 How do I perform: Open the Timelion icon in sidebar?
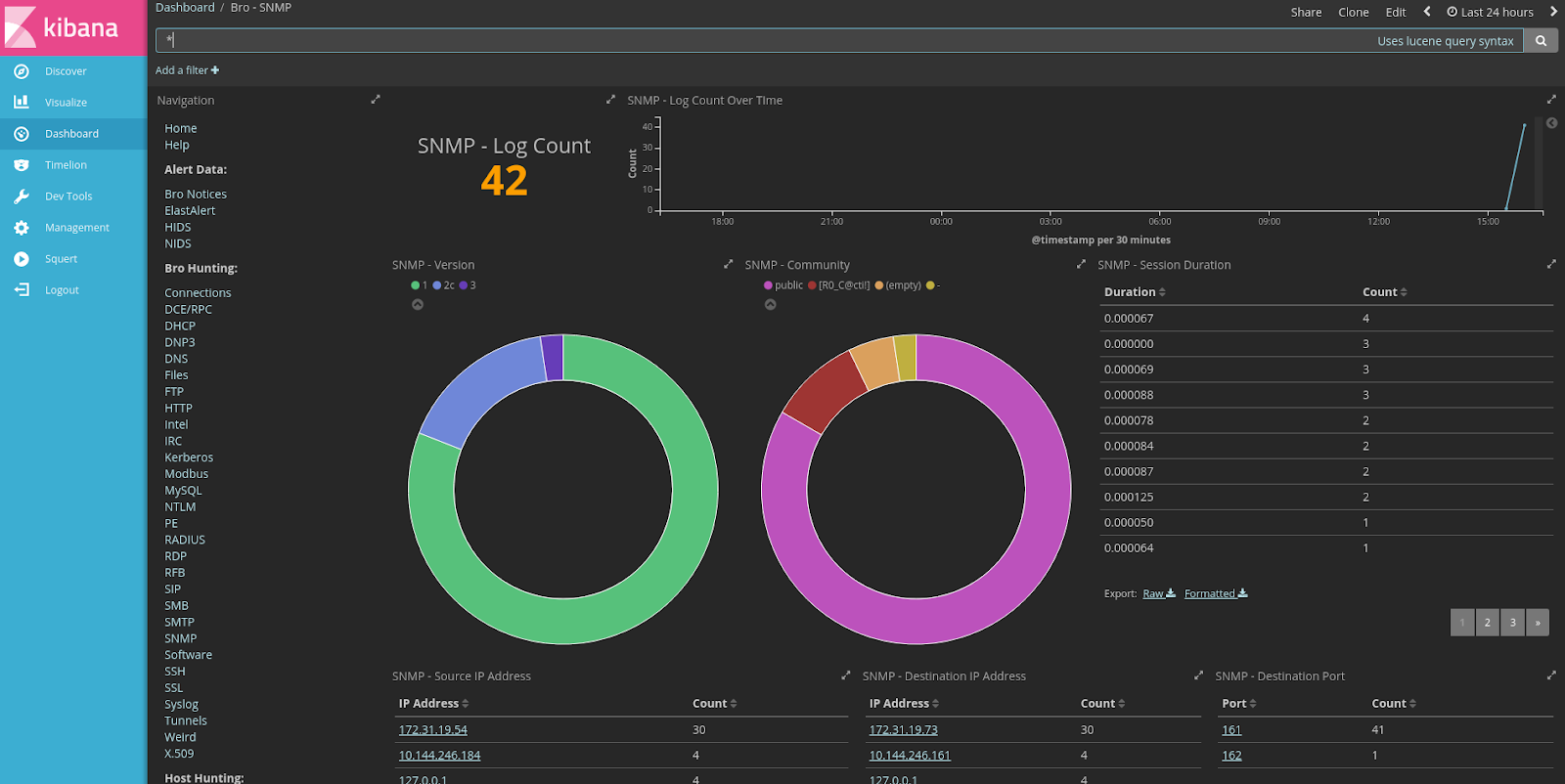pos(22,165)
